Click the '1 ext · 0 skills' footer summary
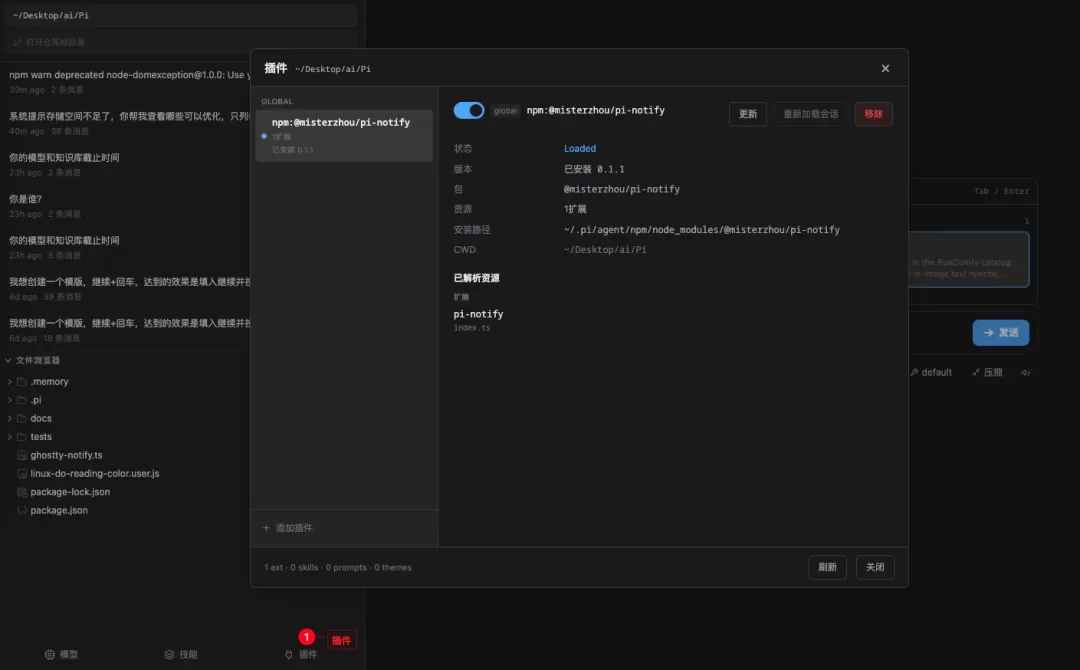Viewport: 1080px width, 670px height. 338,567
